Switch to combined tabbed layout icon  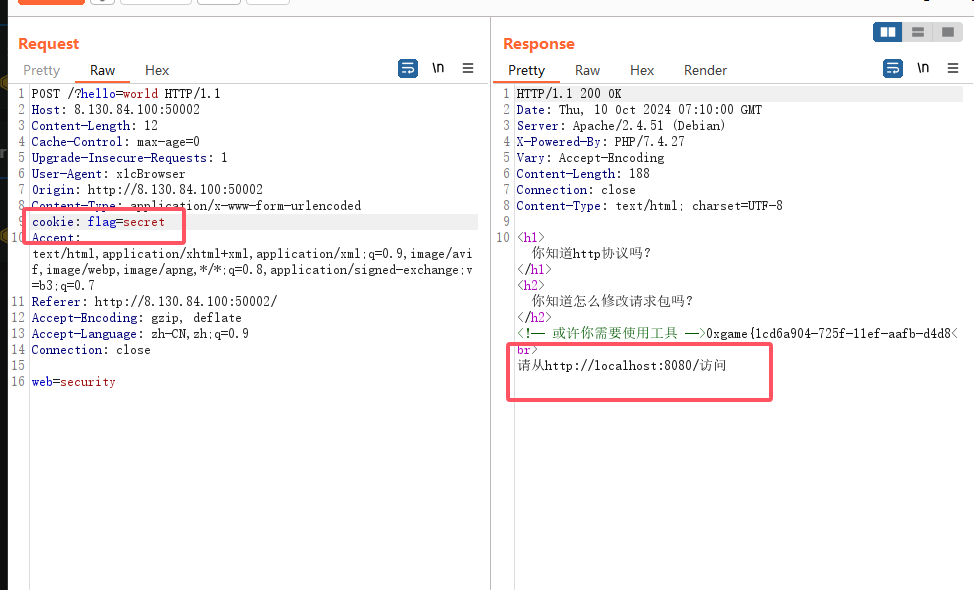coord(947,32)
